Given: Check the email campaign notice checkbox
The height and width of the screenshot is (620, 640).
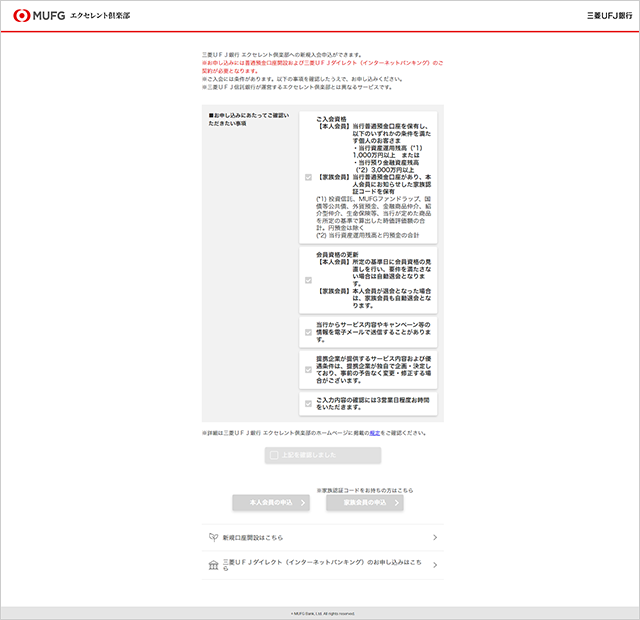Looking at the screenshot, I should [x=309, y=330].
